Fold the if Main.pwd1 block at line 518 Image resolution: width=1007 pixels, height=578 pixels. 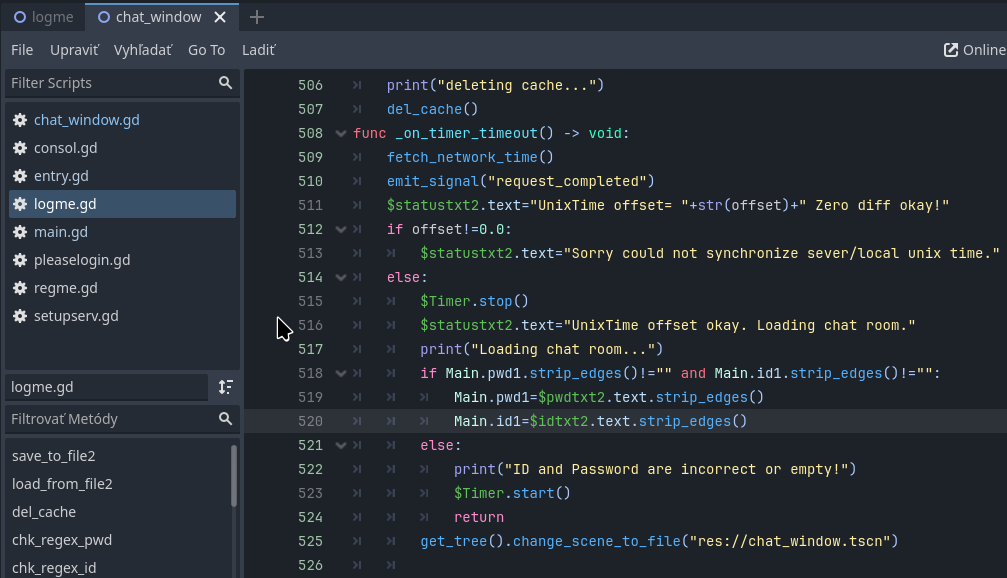click(341, 373)
